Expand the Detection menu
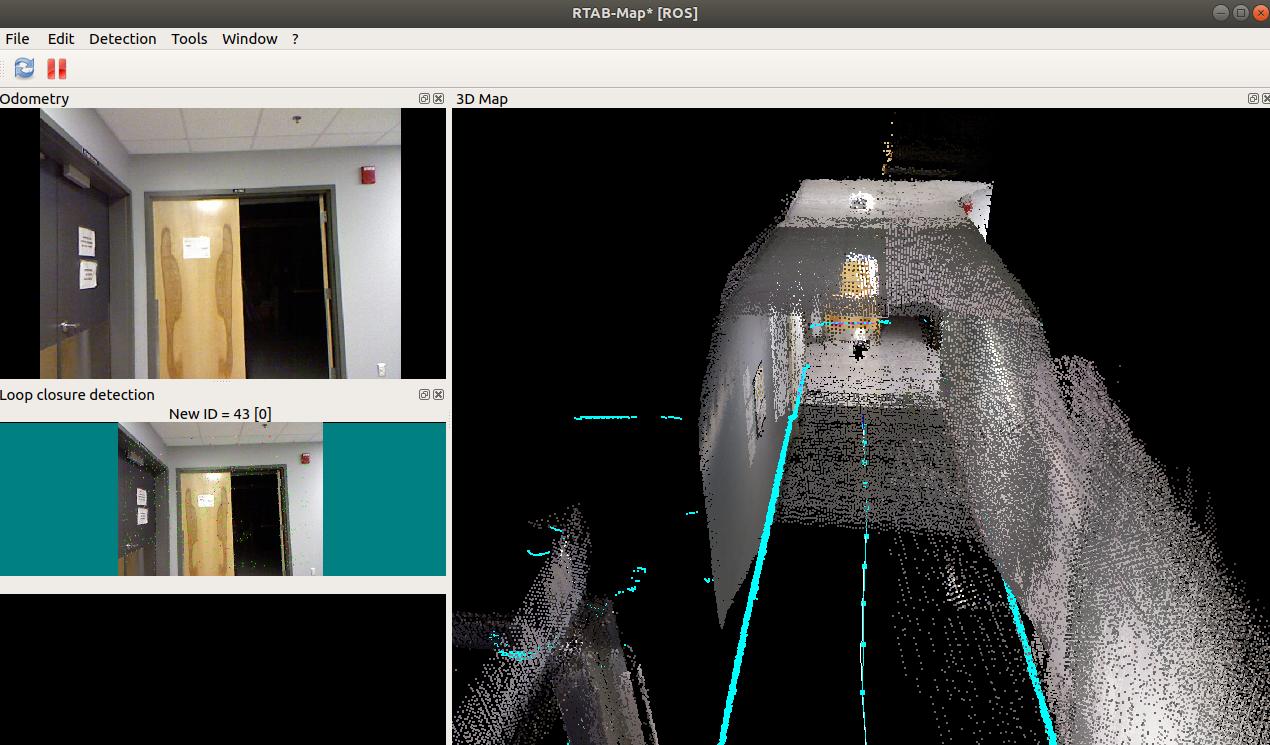 tap(122, 39)
